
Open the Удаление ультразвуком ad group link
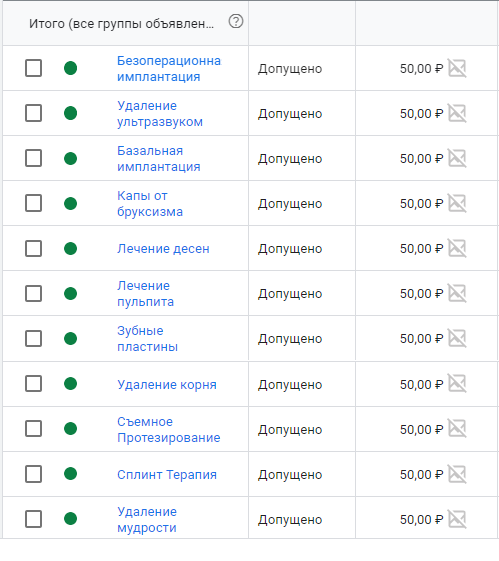click(x=160, y=113)
